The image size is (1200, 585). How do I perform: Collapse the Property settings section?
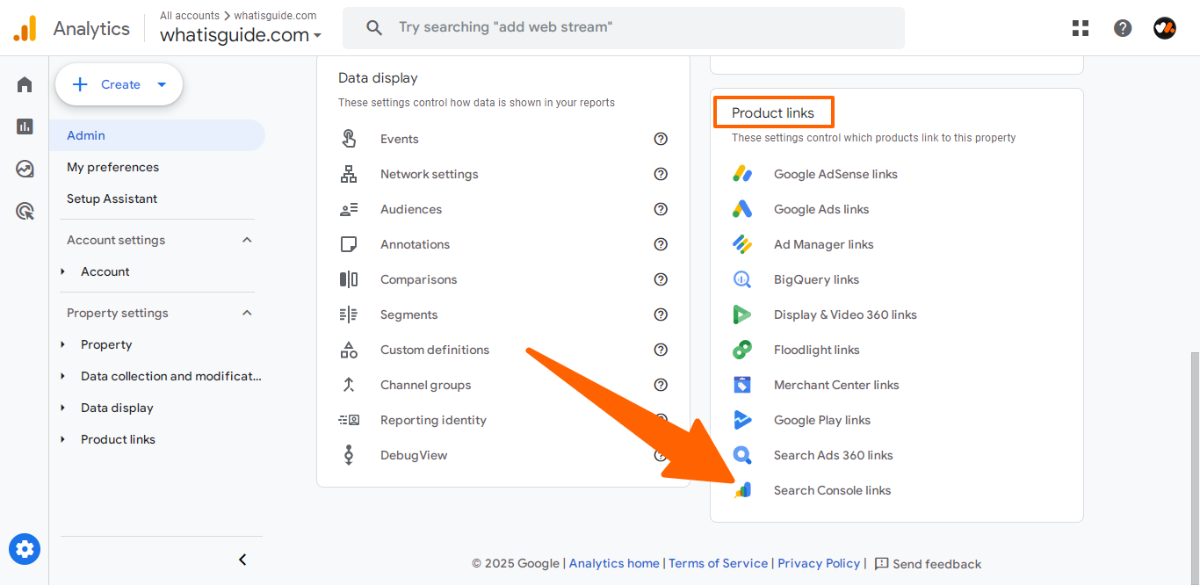247,313
